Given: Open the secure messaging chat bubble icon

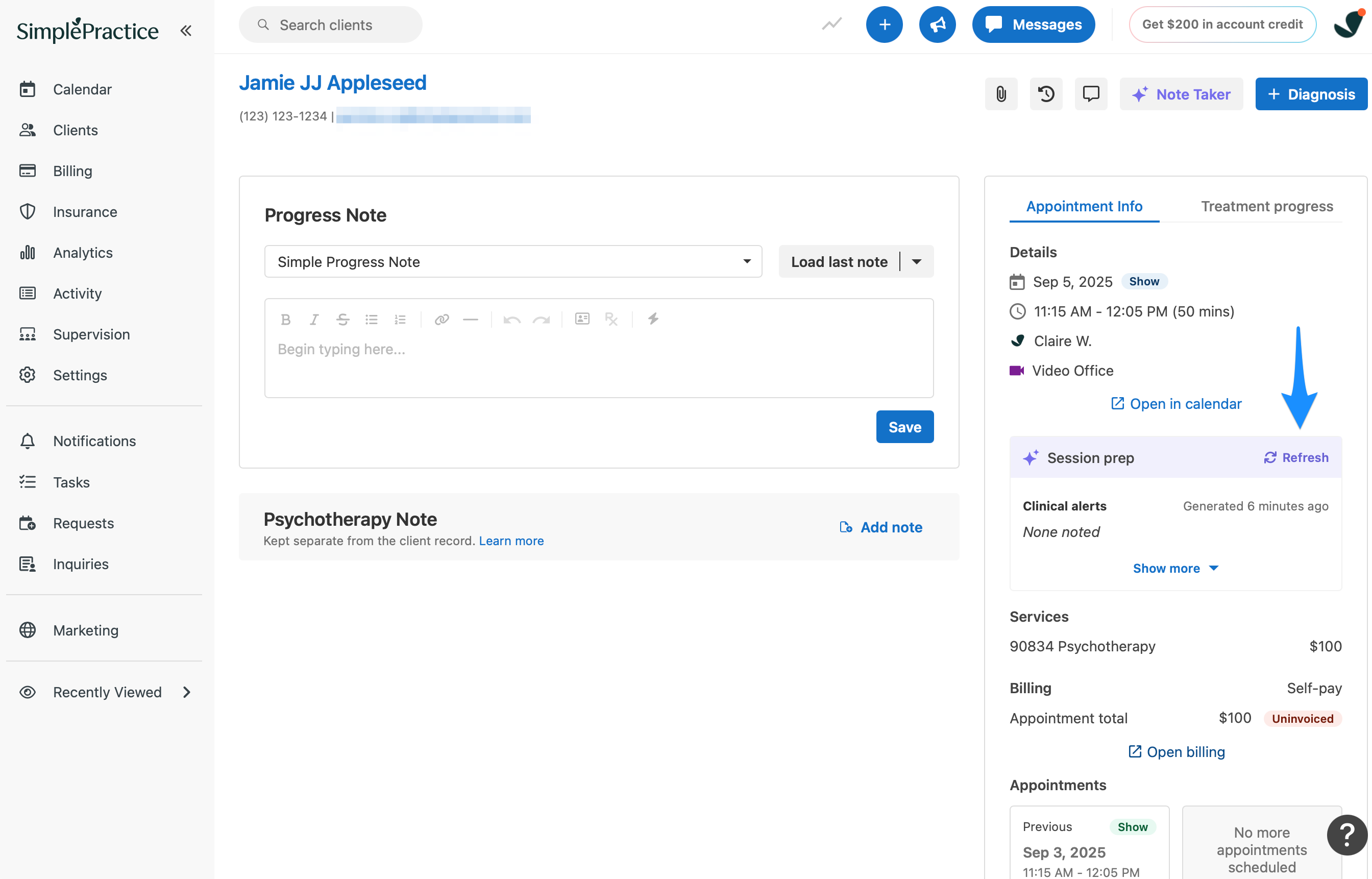Looking at the screenshot, I should 1091,93.
